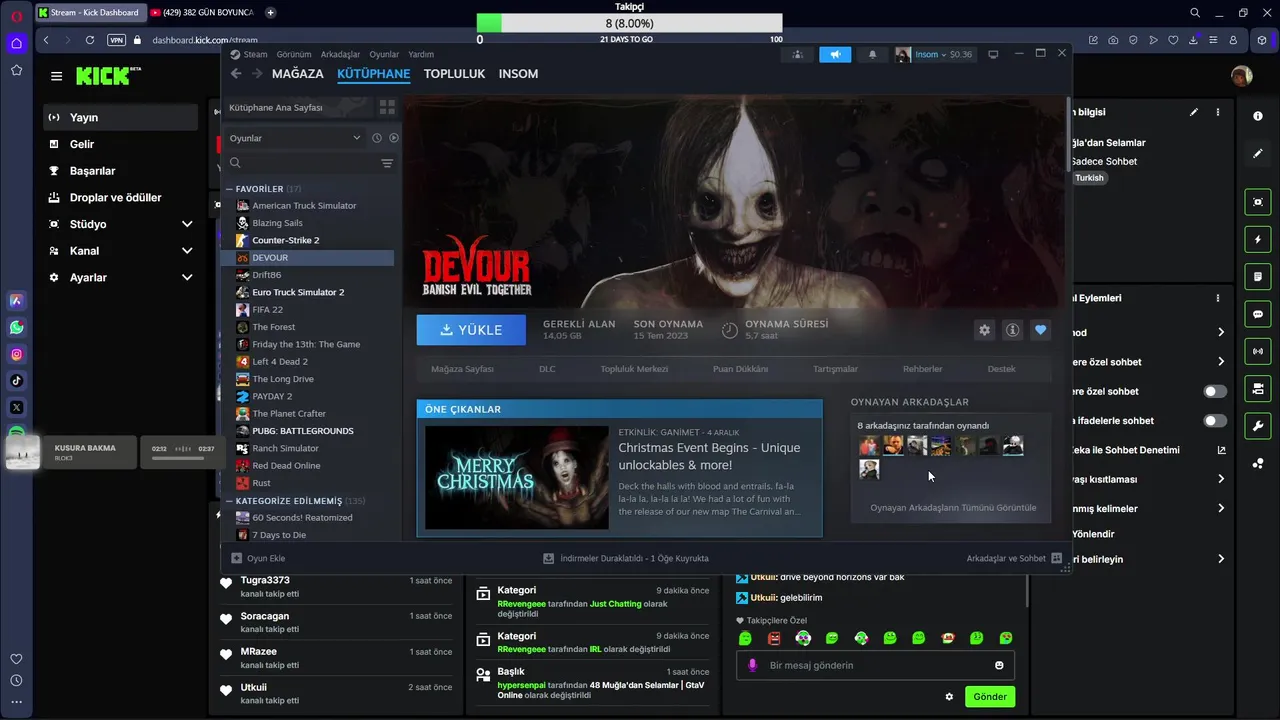Open the Steam friends icon in title bar
The image size is (1280, 720).
pyautogui.click(x=797, y=54)
